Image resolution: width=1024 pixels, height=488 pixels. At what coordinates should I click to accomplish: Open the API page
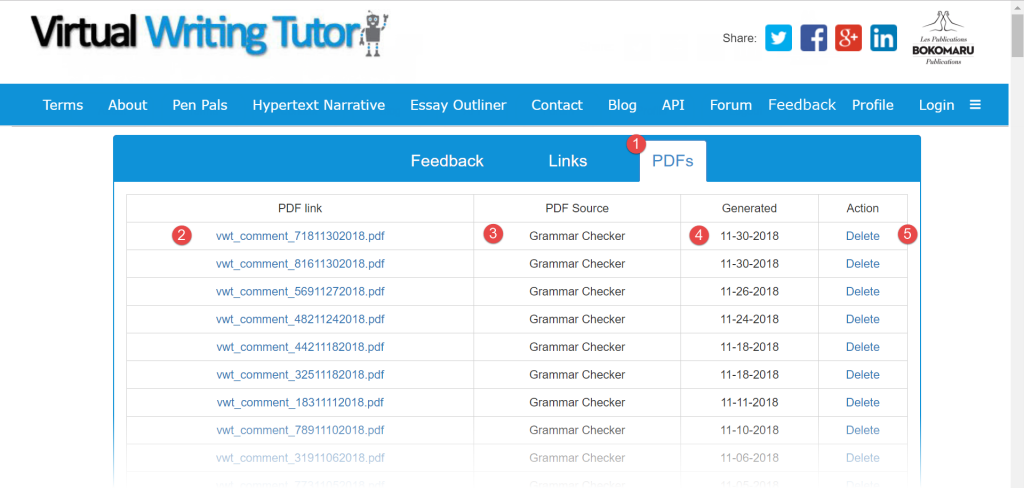[673, 105]
